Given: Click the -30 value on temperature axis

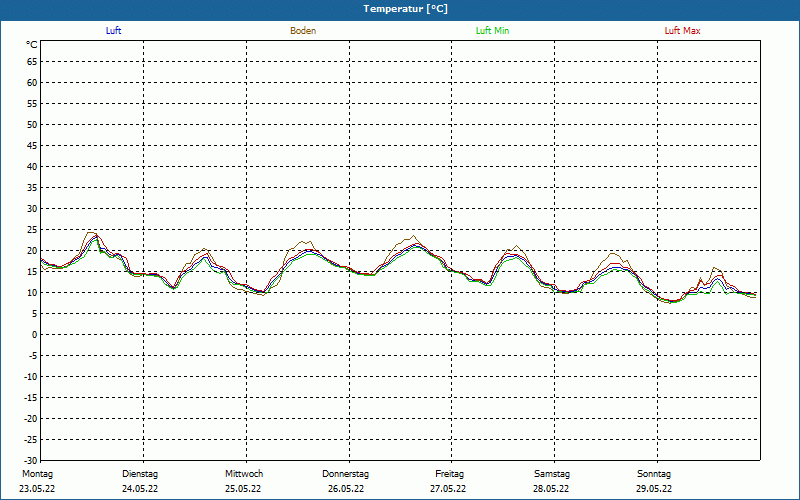Looking at the screenshot, I should click(31, 461).
